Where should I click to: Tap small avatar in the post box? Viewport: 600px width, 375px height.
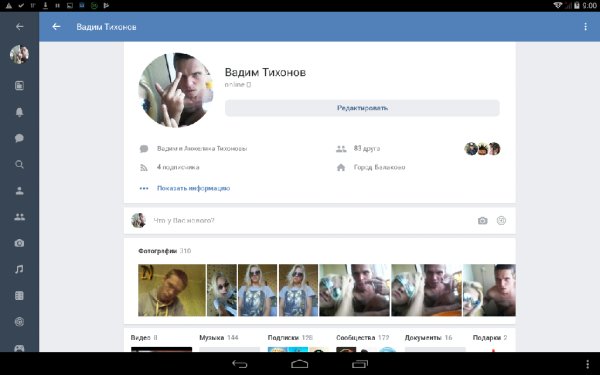[x=139, y=220]
